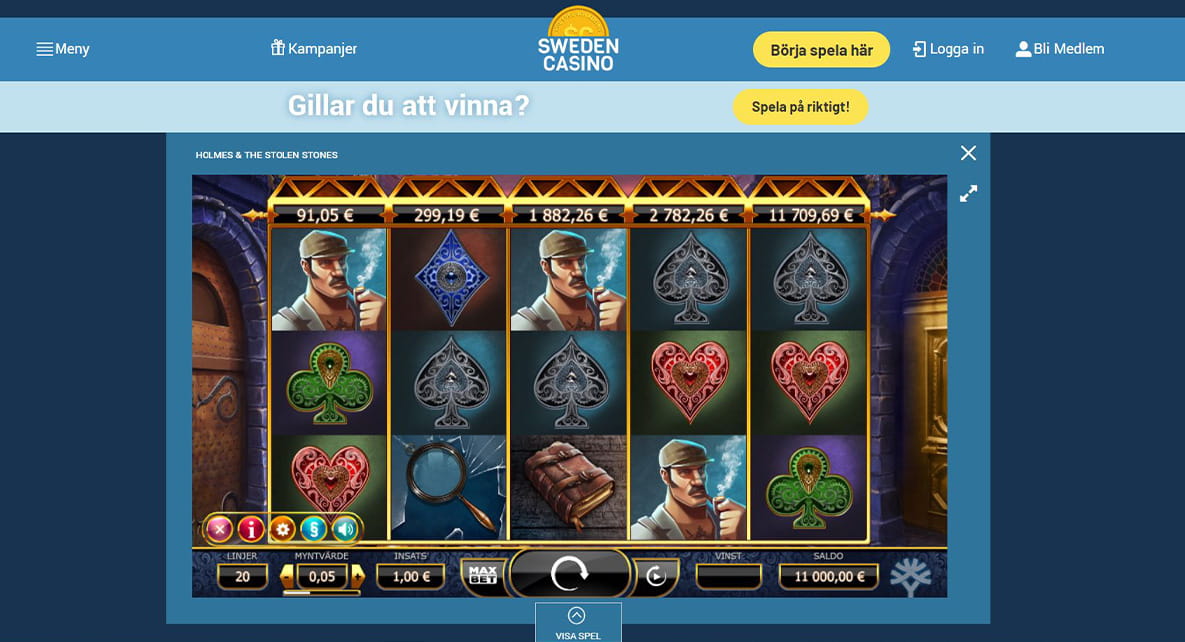The image size is (1185, 642).
Task: Expand the Visa Spel panel
Action: point(578,622)
